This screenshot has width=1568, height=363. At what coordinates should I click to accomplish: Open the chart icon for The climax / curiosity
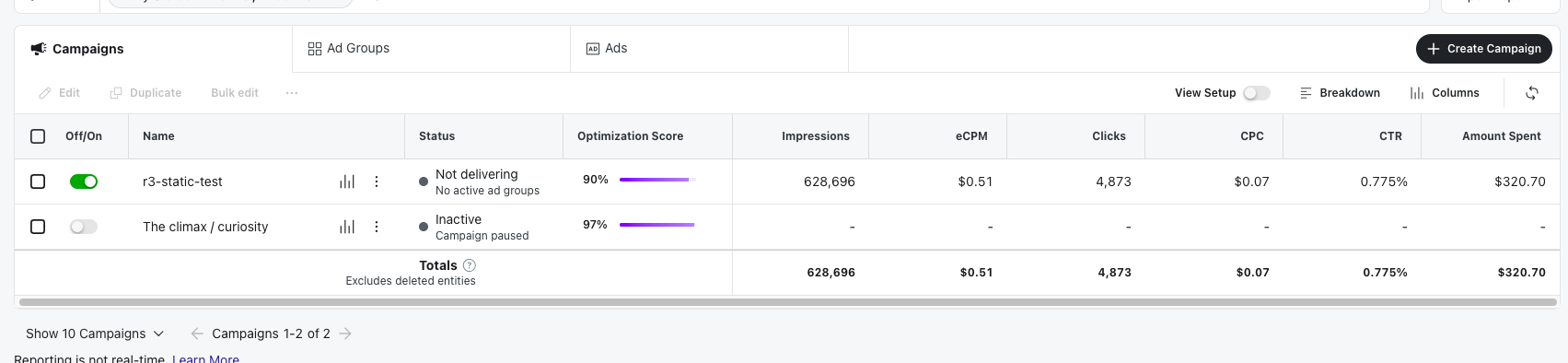[347, 227]
